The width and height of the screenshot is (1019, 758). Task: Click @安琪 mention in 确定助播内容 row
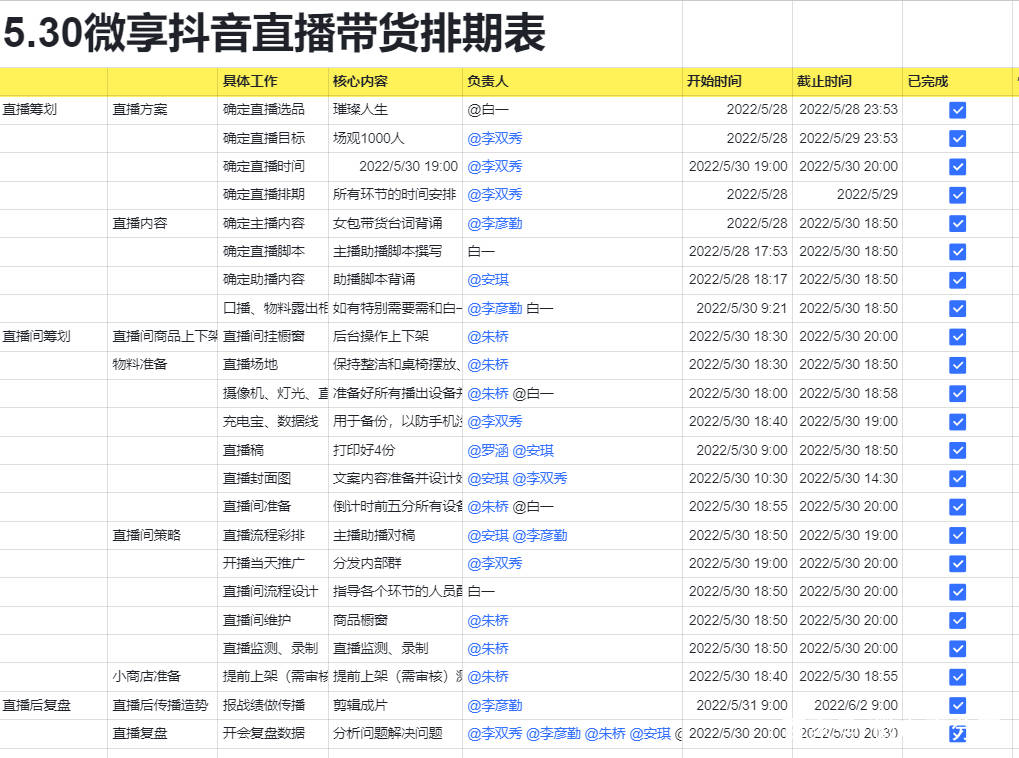click(x=488, y=280)
